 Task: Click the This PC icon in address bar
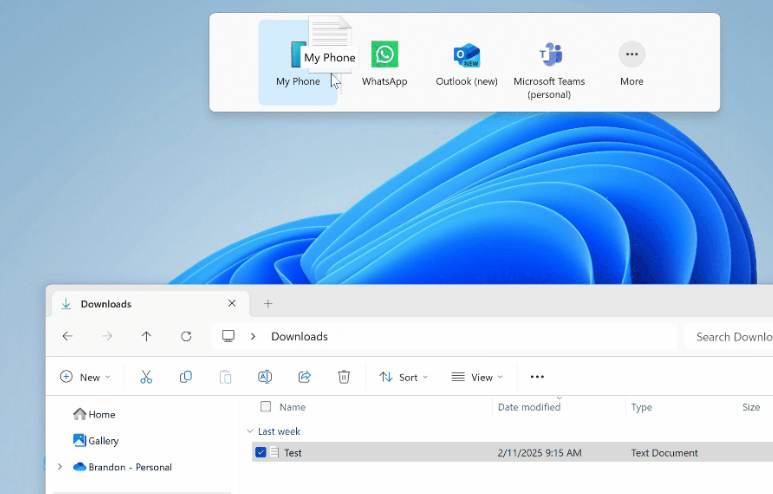click(x=228, y=336)
